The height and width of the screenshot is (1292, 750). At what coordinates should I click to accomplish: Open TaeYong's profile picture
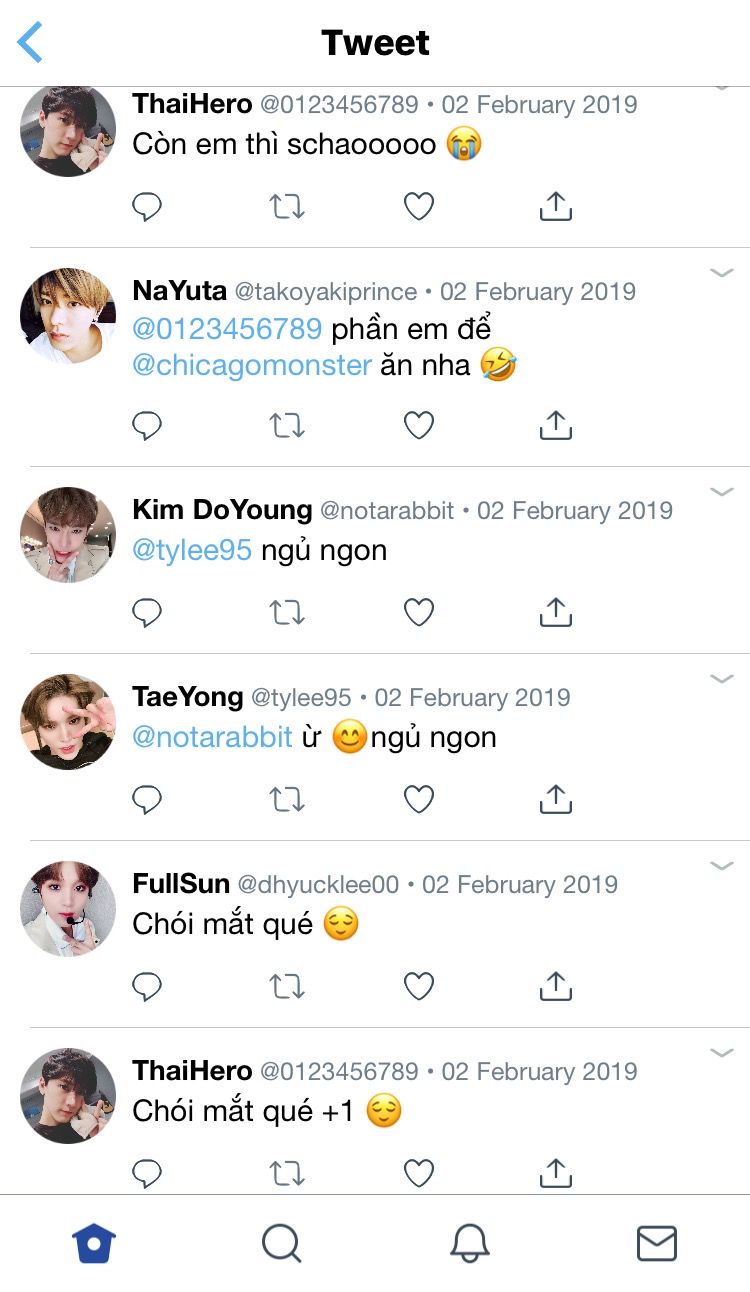68,722
